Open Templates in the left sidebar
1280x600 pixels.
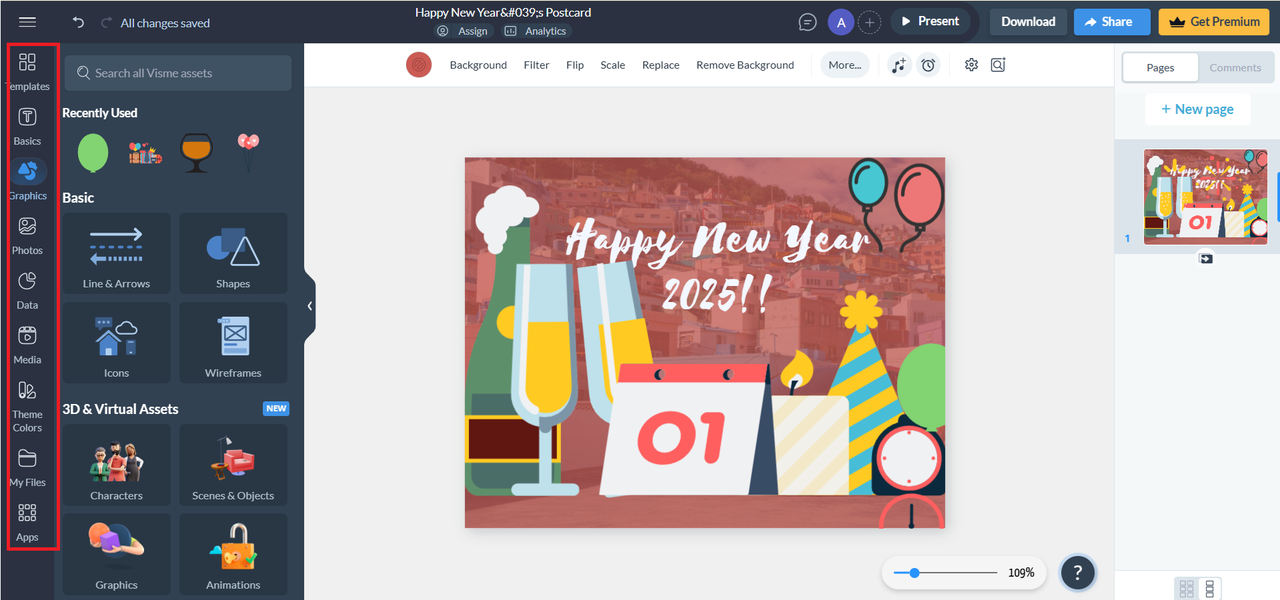point(28,72)
